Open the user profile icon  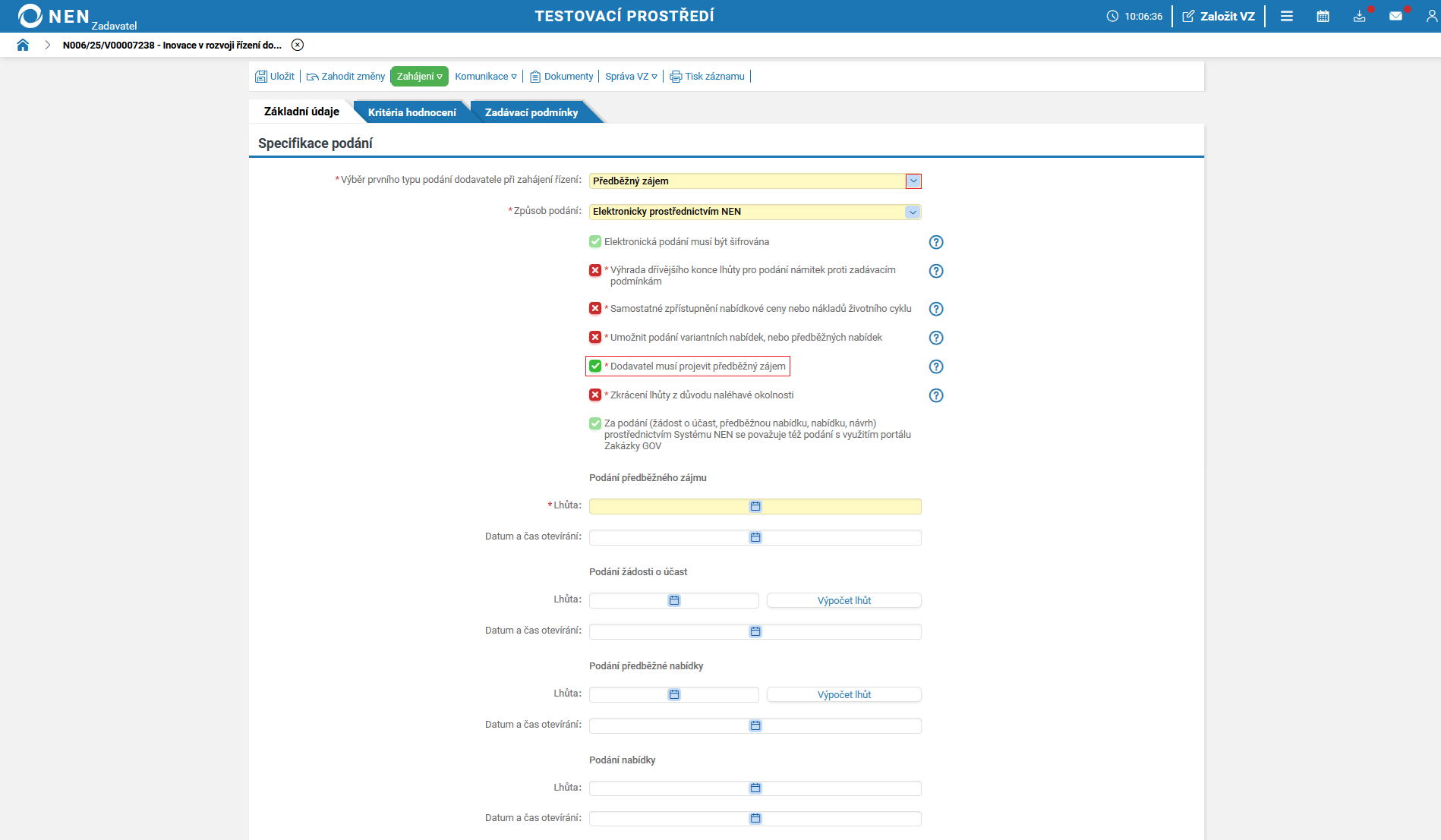click(x=1432, y=16)
